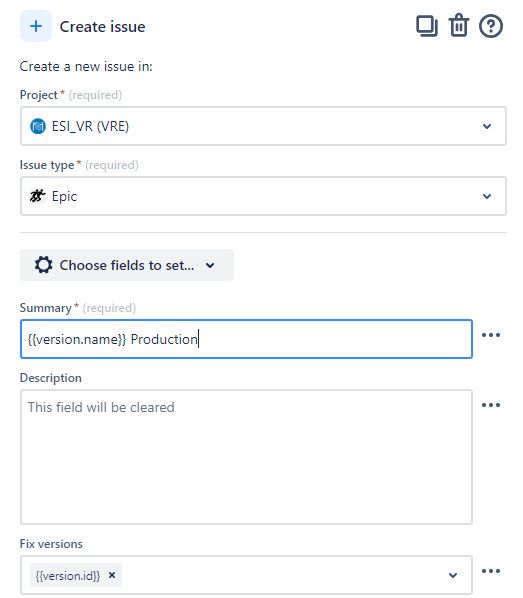Screen dimensions: 523x598
Task: Click the ESI_VR (VRE) project value
Action: [90, 126]
